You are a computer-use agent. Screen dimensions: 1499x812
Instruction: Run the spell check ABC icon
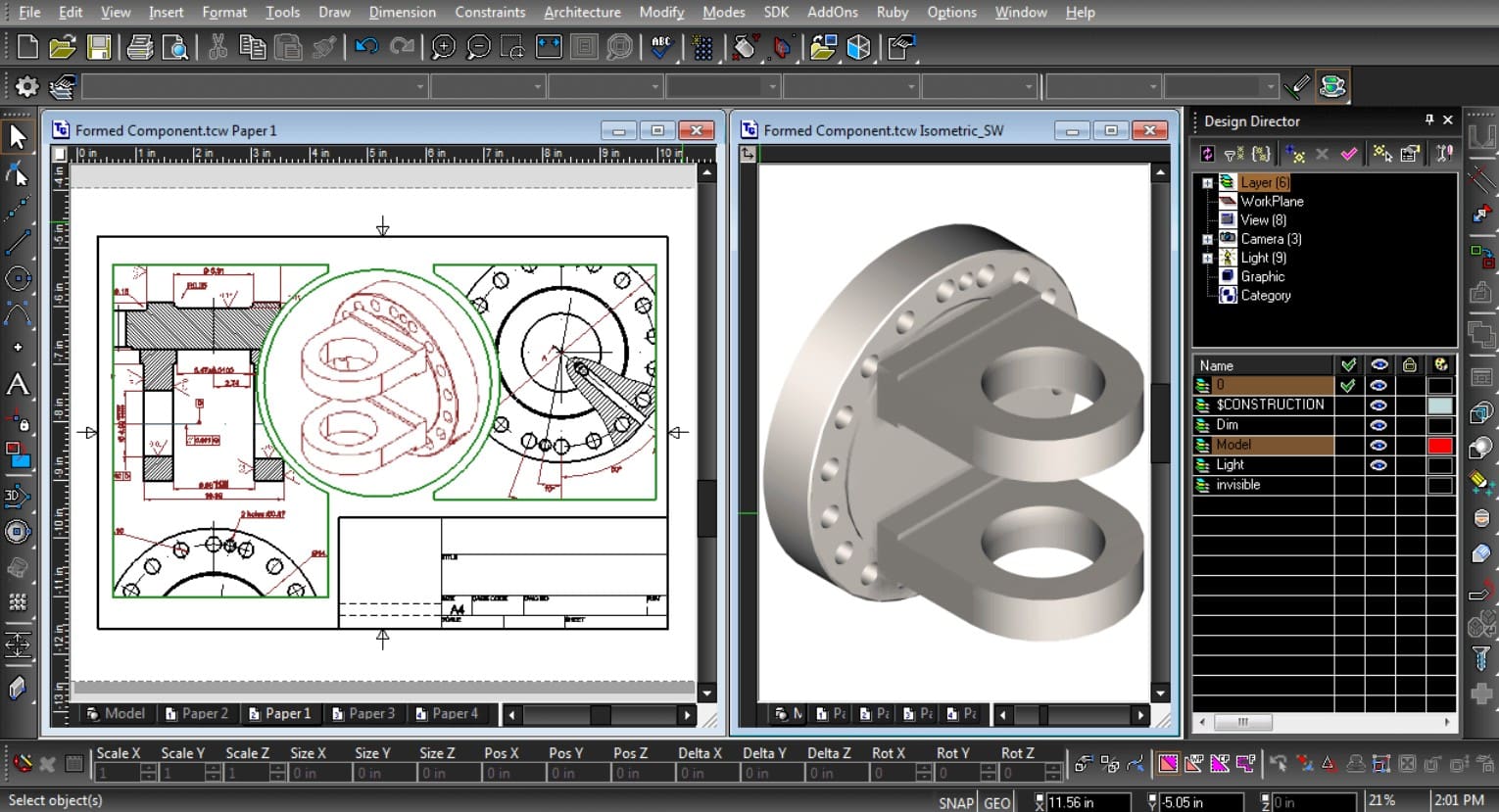pos(661,47)
